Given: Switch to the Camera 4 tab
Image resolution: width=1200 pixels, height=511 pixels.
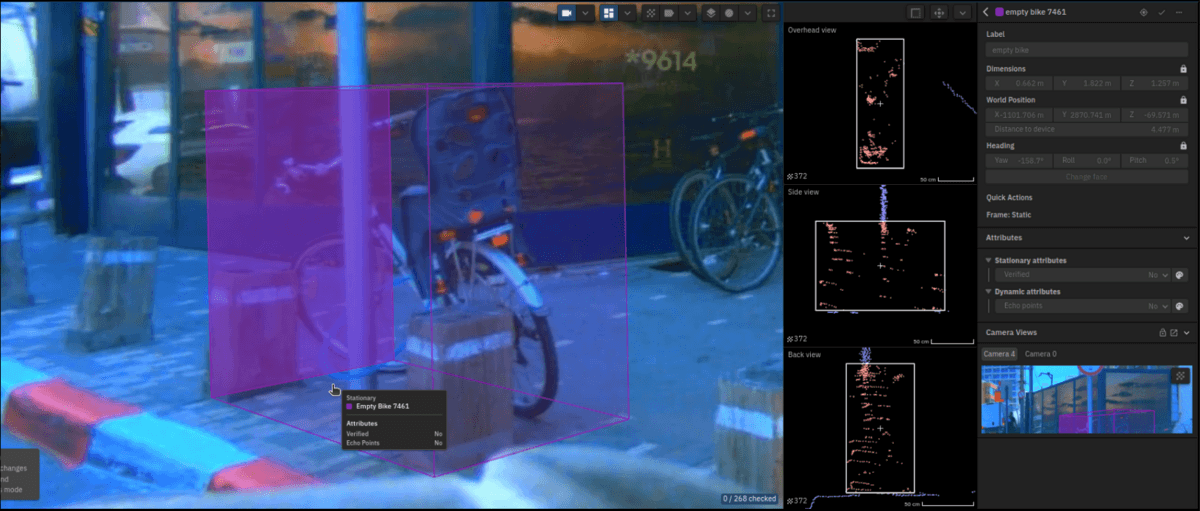Looking at the screenshot, I should tap(999, 354).
